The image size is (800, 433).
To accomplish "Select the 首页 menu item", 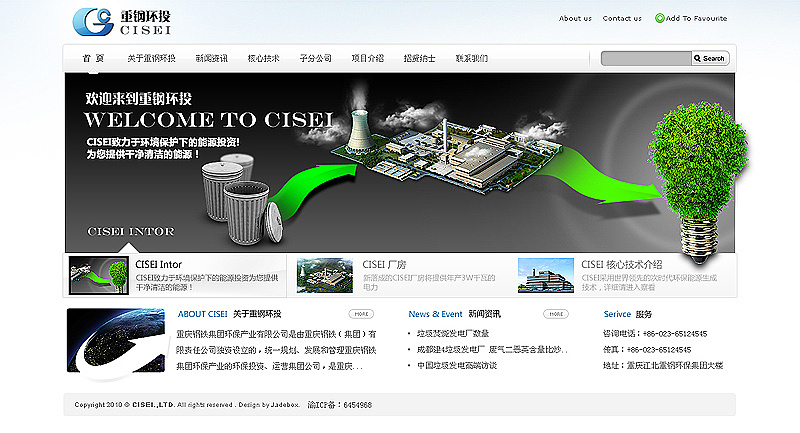I will [x=93, y=58].
